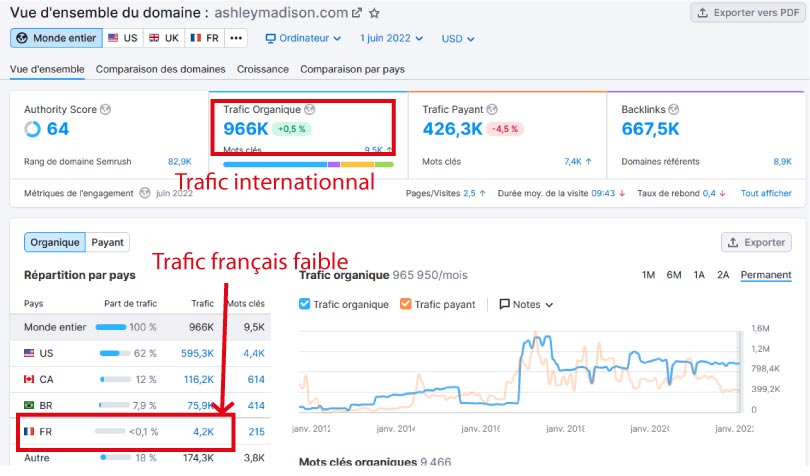Click Tout afficher link

pos(766,193)
